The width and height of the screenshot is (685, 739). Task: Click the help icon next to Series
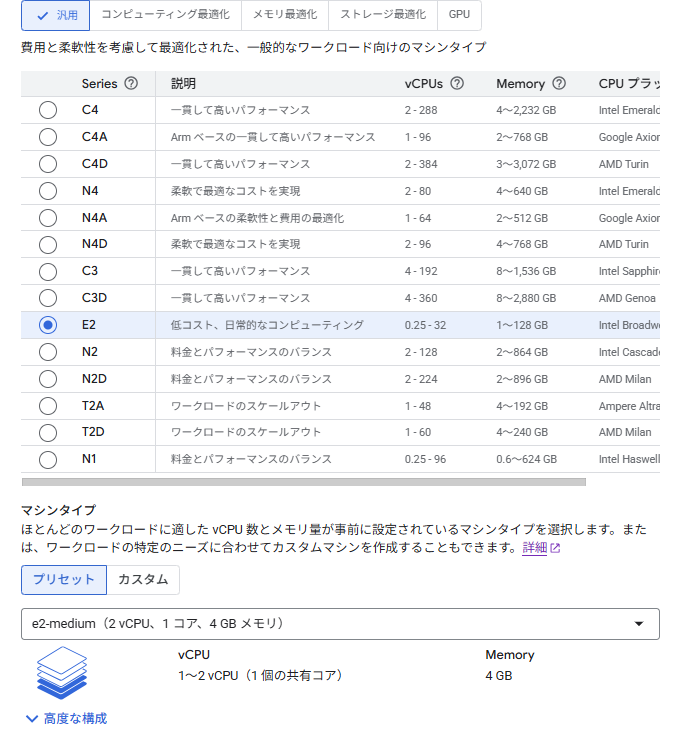coord(131,84)
